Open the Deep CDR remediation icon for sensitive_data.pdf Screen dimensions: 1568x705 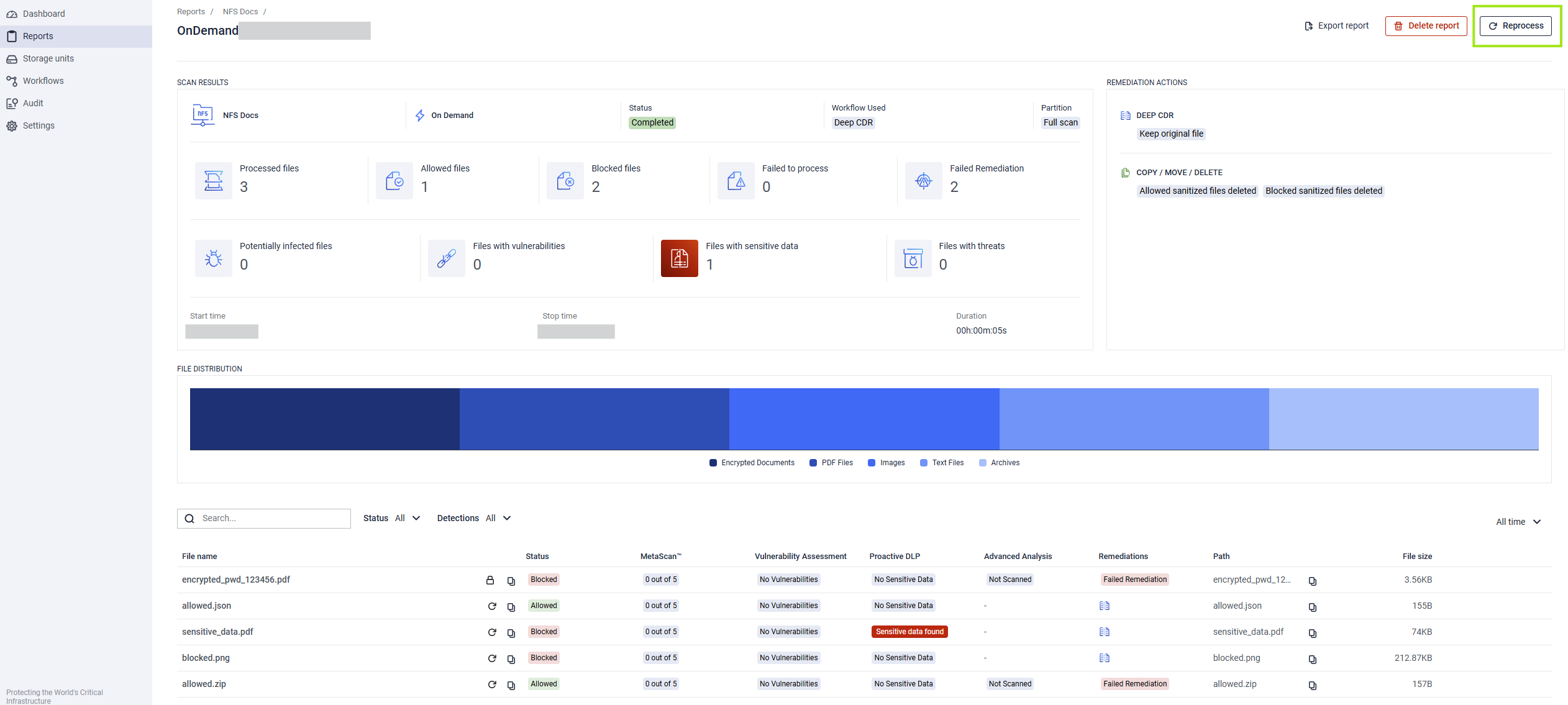point(1104,632)
